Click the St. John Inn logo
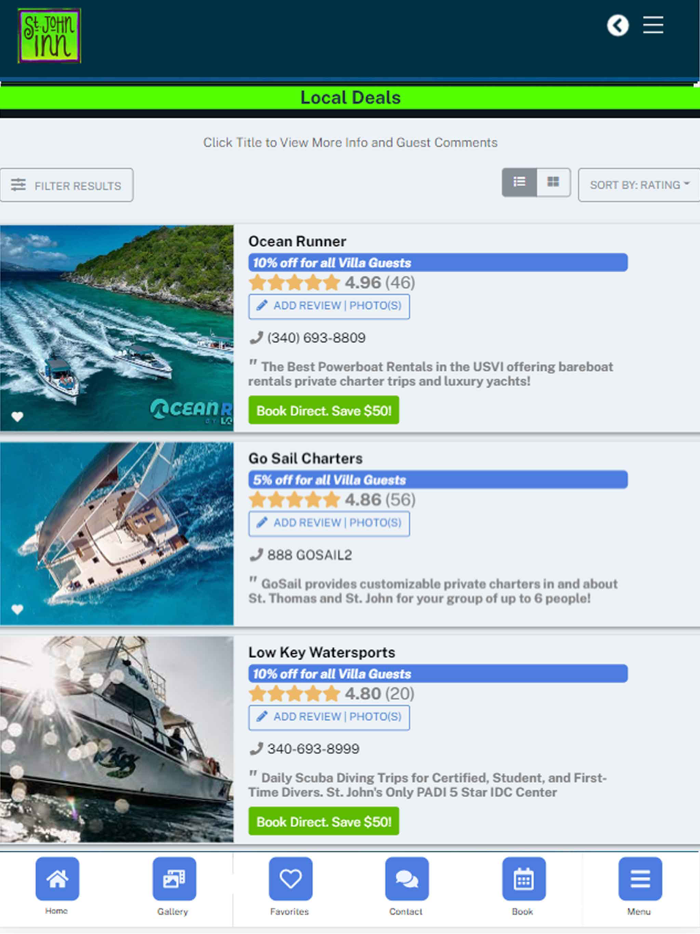The image size is (700, 934). (49, 36)
